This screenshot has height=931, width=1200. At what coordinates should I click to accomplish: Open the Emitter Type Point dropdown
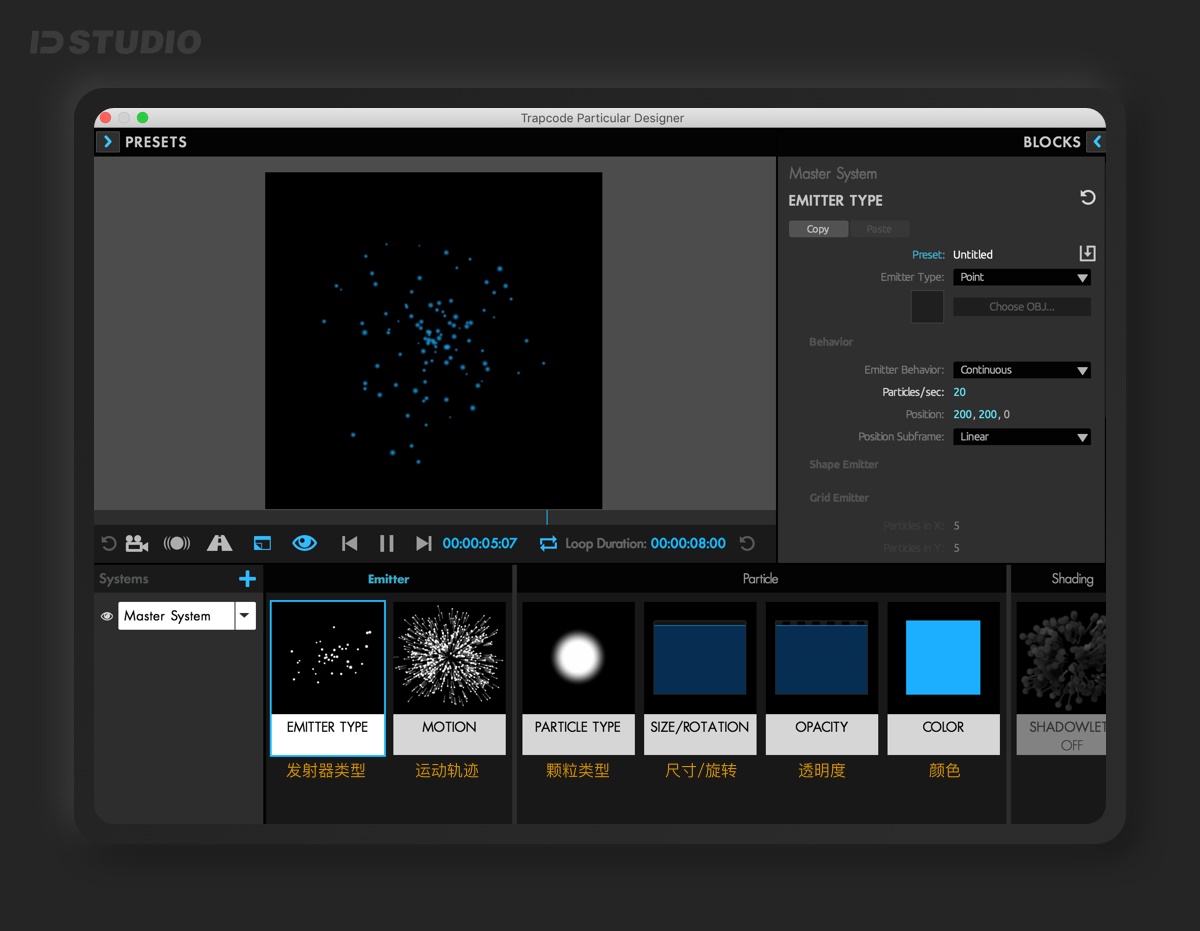pos(1021,277)
